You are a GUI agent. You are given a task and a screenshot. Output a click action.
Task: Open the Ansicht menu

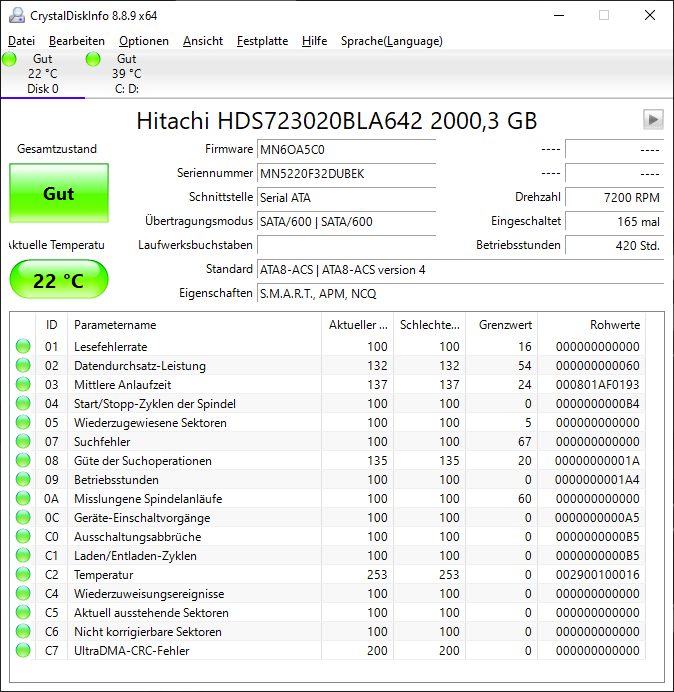point(203,41)
